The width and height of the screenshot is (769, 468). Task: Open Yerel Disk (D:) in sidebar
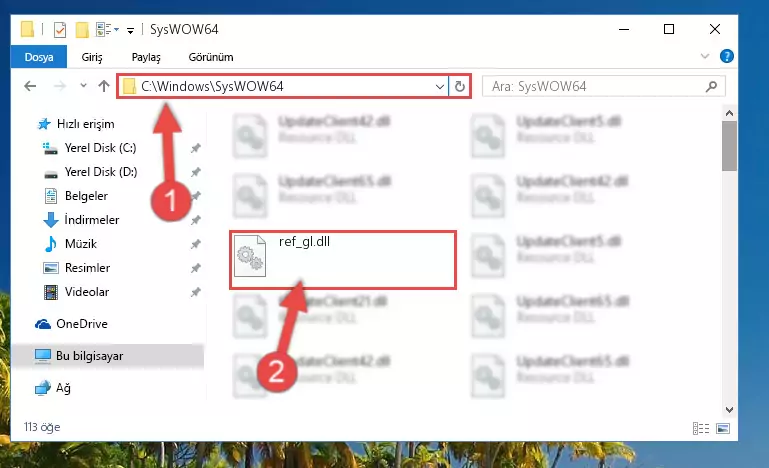(90, 172)
